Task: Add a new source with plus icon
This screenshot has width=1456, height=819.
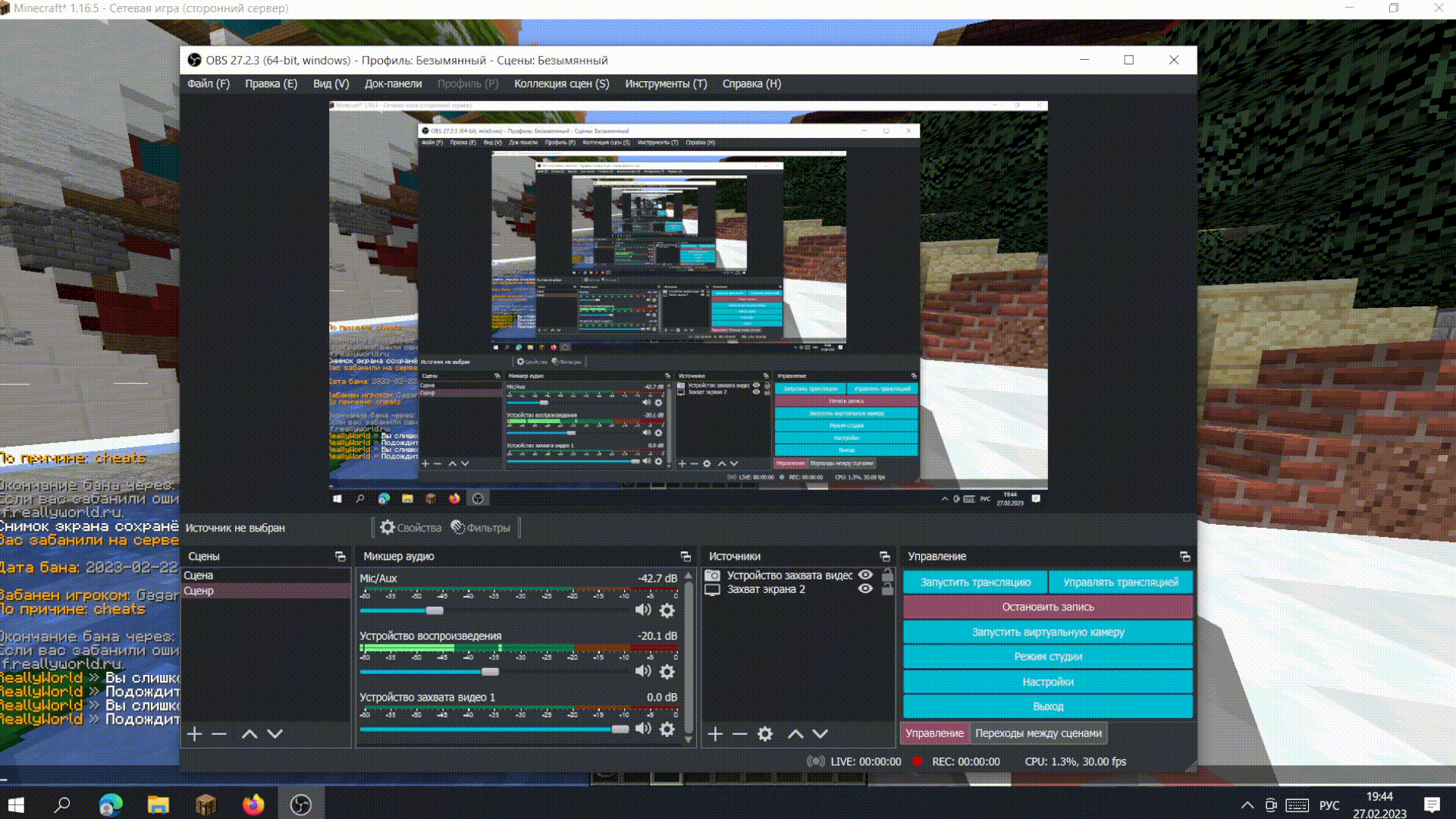Action: (715, 733)
